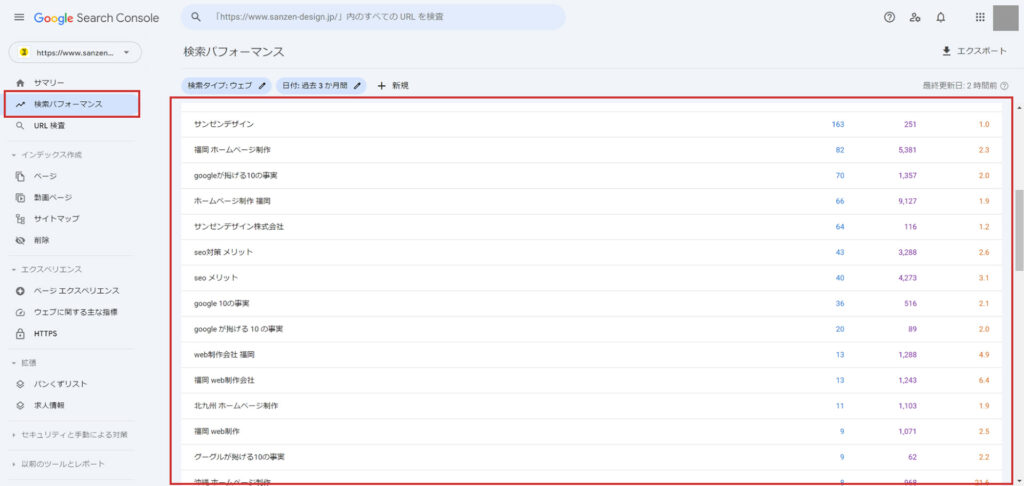Collapse the インデックス作成 section

point(47,155)
